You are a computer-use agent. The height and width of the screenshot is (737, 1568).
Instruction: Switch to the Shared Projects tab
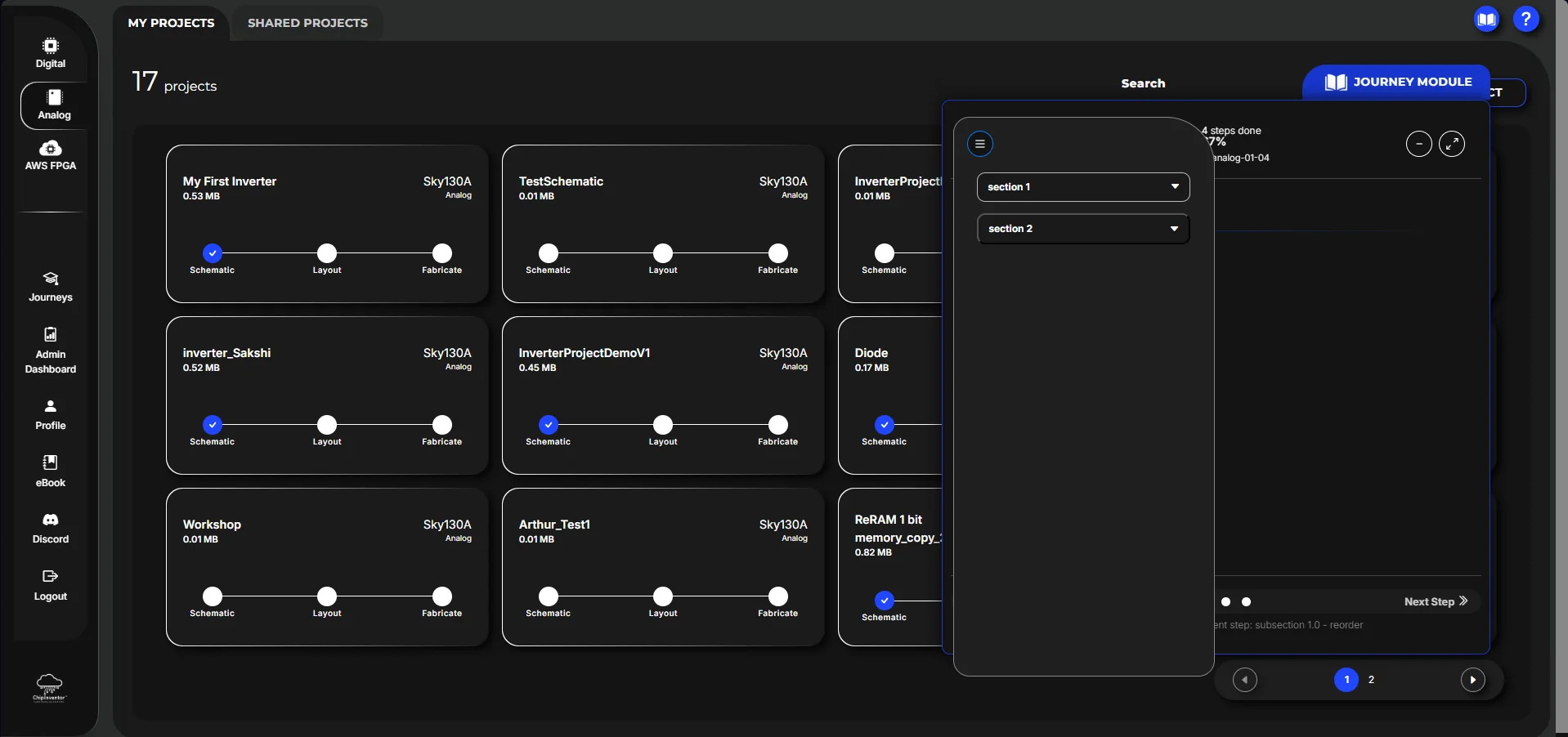[307, 23]
